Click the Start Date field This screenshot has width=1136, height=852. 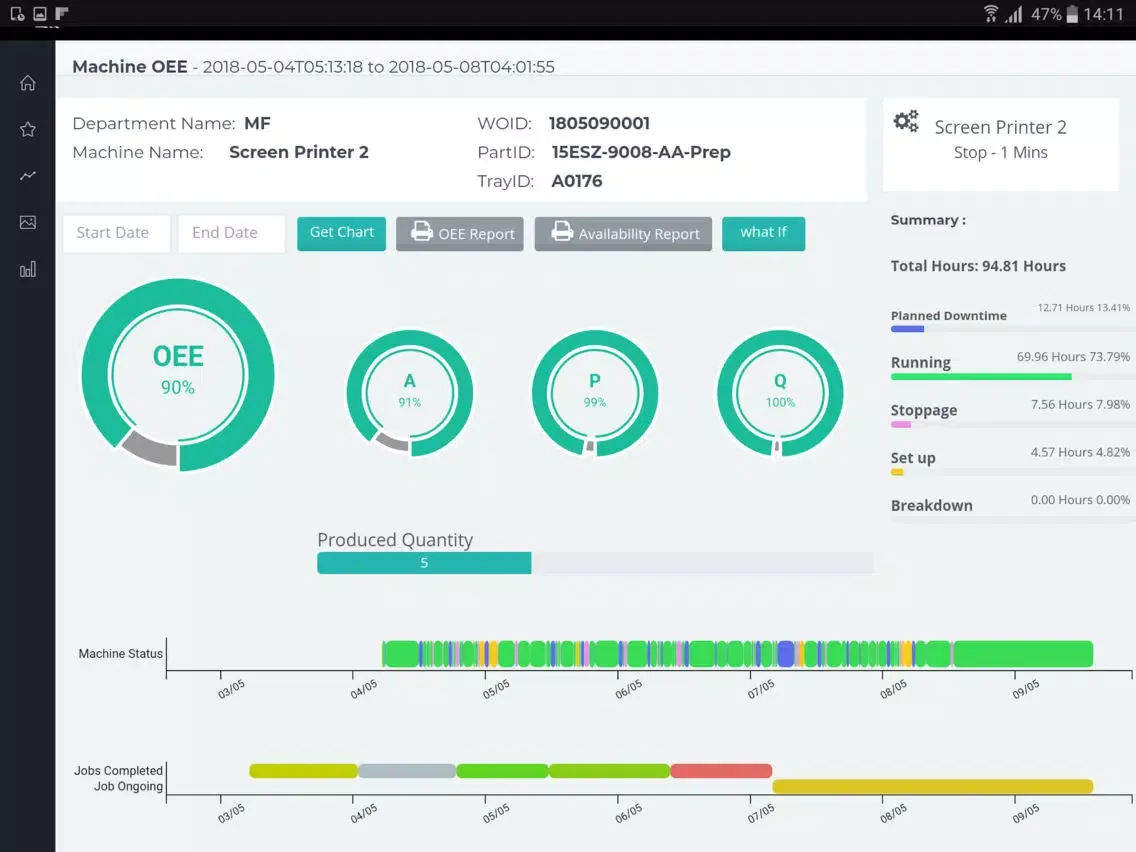click(x=117, y=233)
